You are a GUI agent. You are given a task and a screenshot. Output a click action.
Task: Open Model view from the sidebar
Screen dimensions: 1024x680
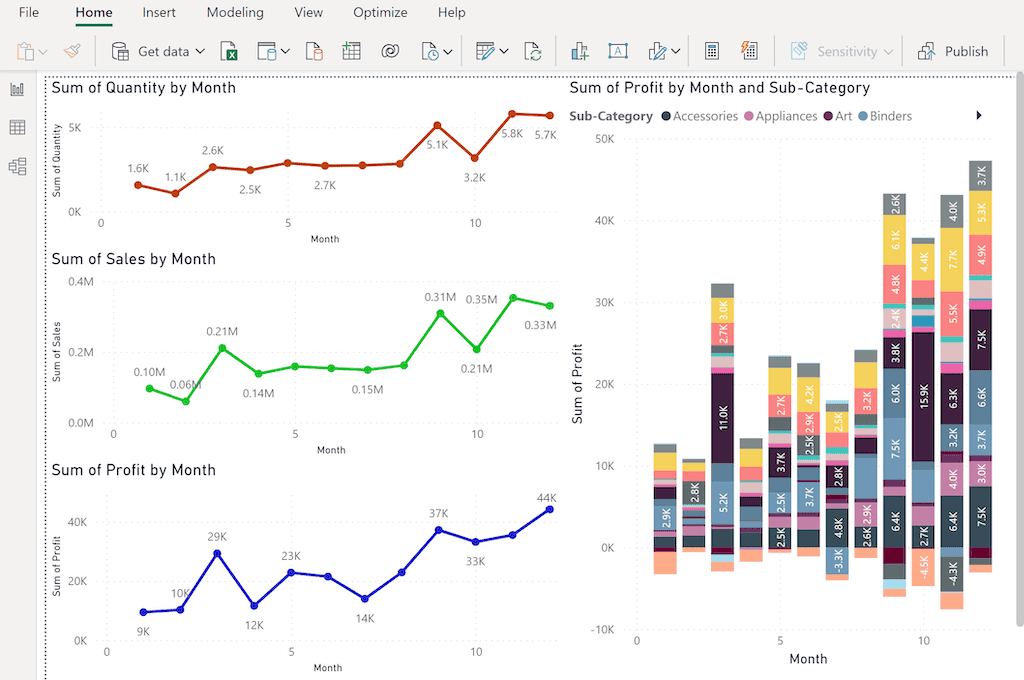[x=16, y=166]
